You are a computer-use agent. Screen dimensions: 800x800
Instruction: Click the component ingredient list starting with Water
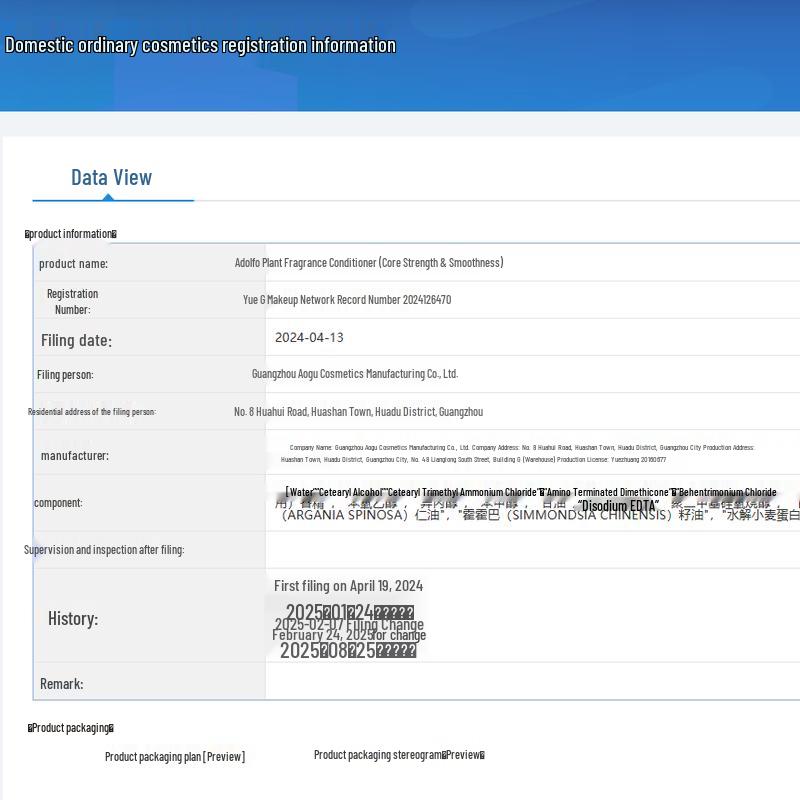point(530,492)
